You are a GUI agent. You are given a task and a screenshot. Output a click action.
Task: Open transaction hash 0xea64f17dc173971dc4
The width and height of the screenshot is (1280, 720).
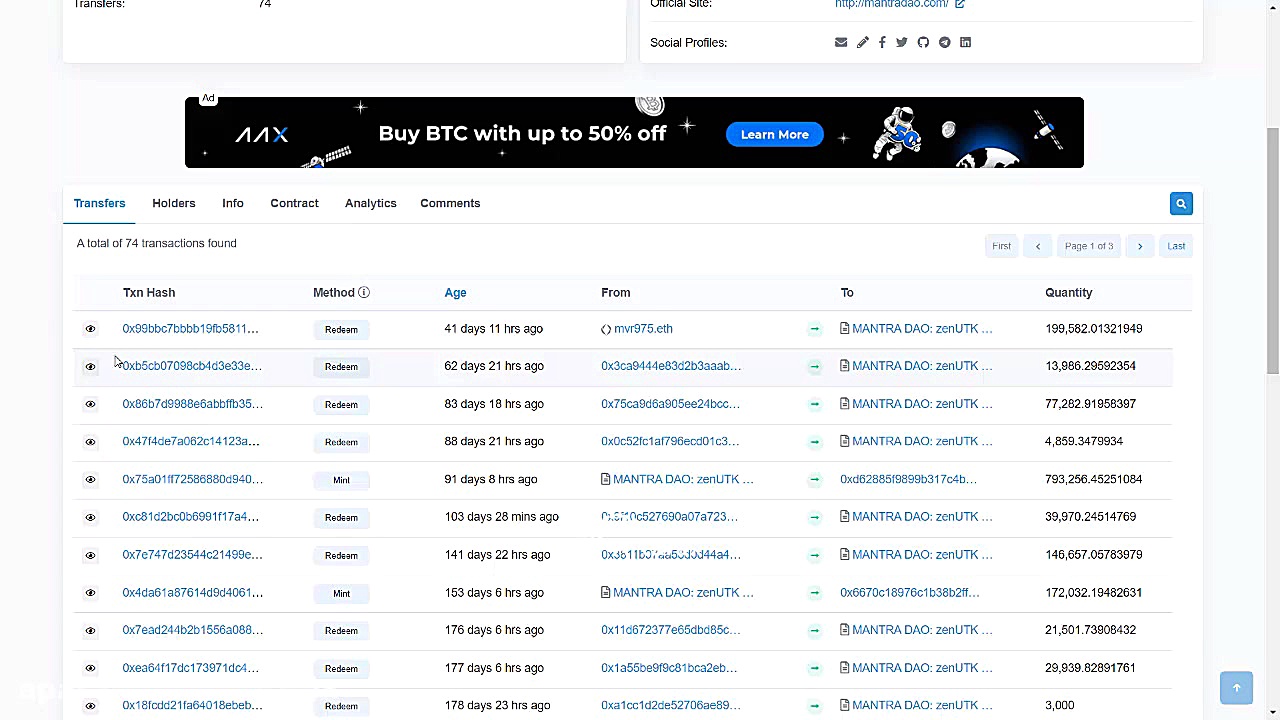pyautogui.click(x=190, y=668)
